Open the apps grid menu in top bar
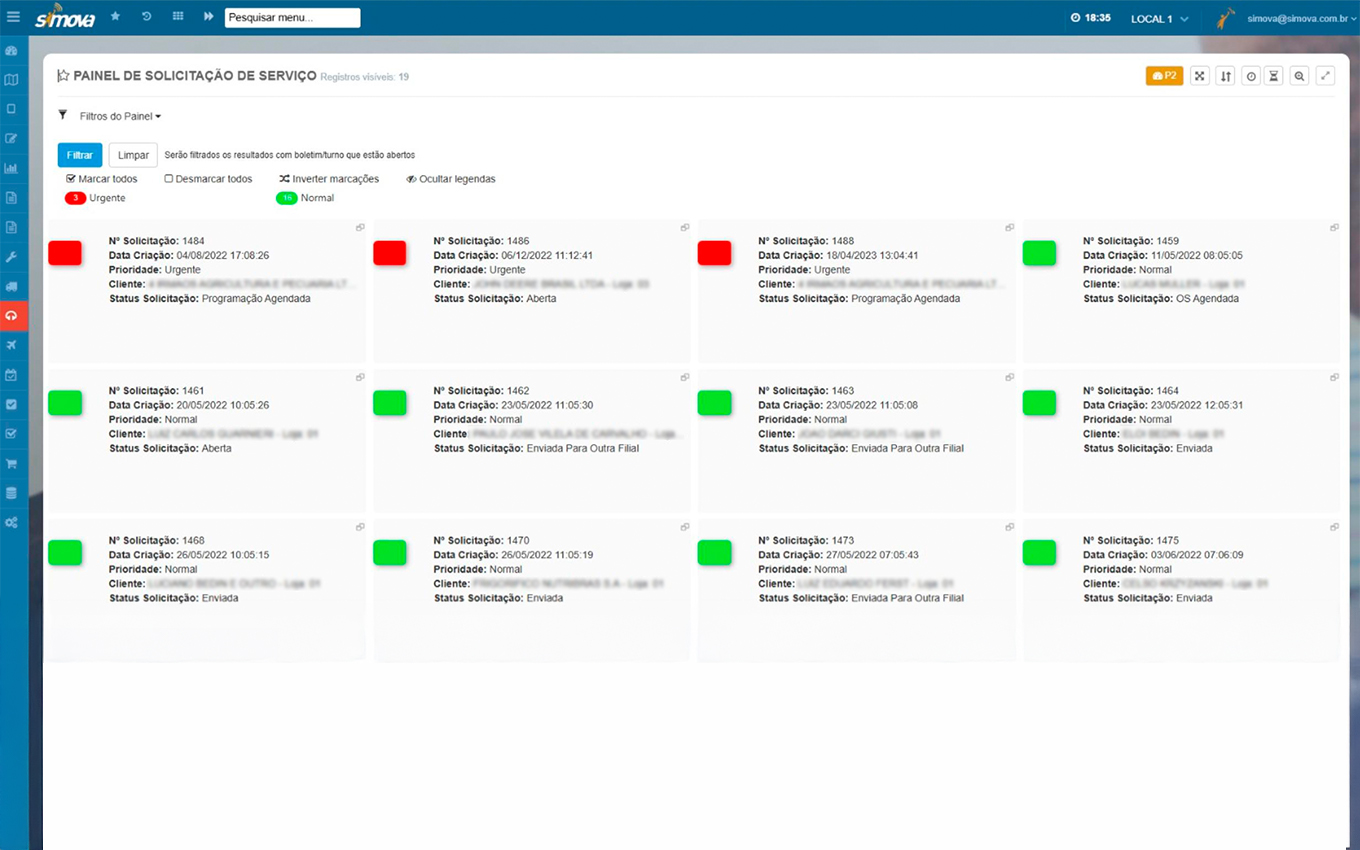The height and width of the screenshot is (850, 1360). coord(178,17)
